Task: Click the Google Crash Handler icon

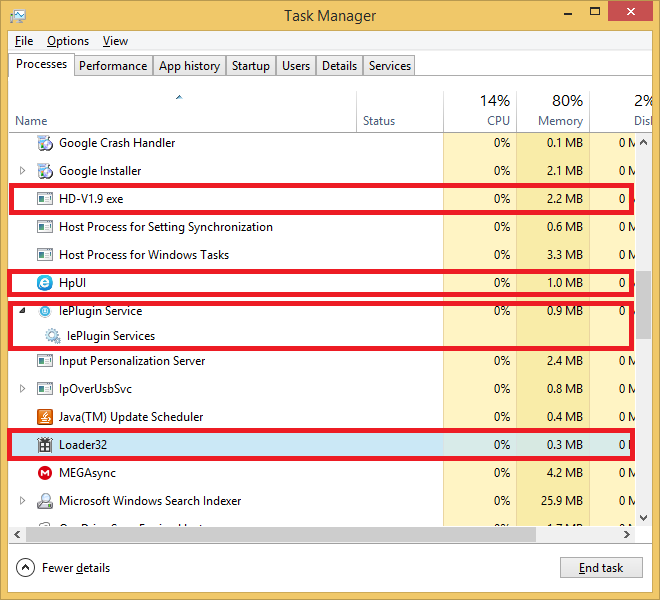Action: tap(45, 143)
